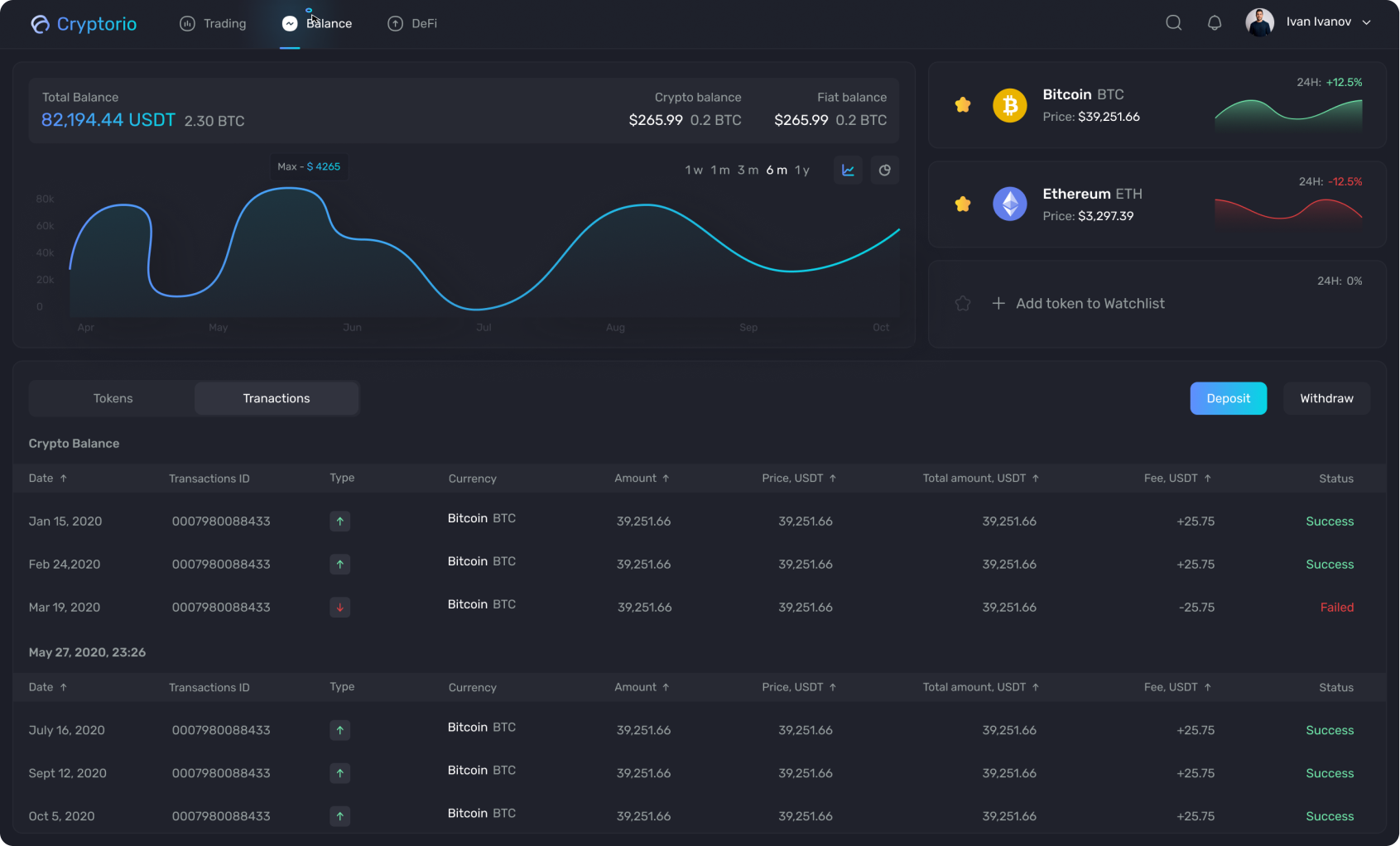
Task: Click empty star in Add token card
Action: [x=962, y=303]
